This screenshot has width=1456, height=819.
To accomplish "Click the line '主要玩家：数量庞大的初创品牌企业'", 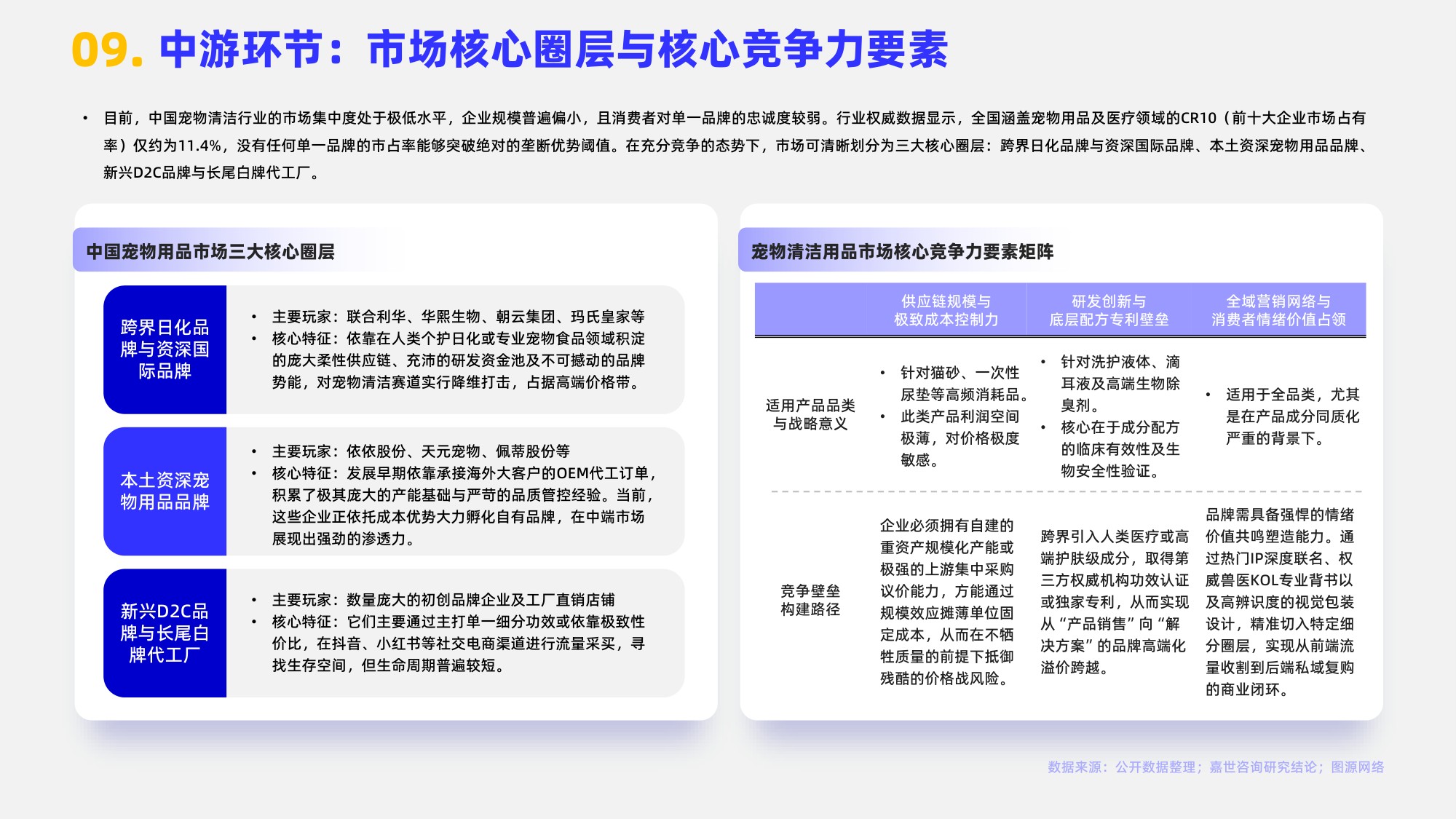I will 443,600.
